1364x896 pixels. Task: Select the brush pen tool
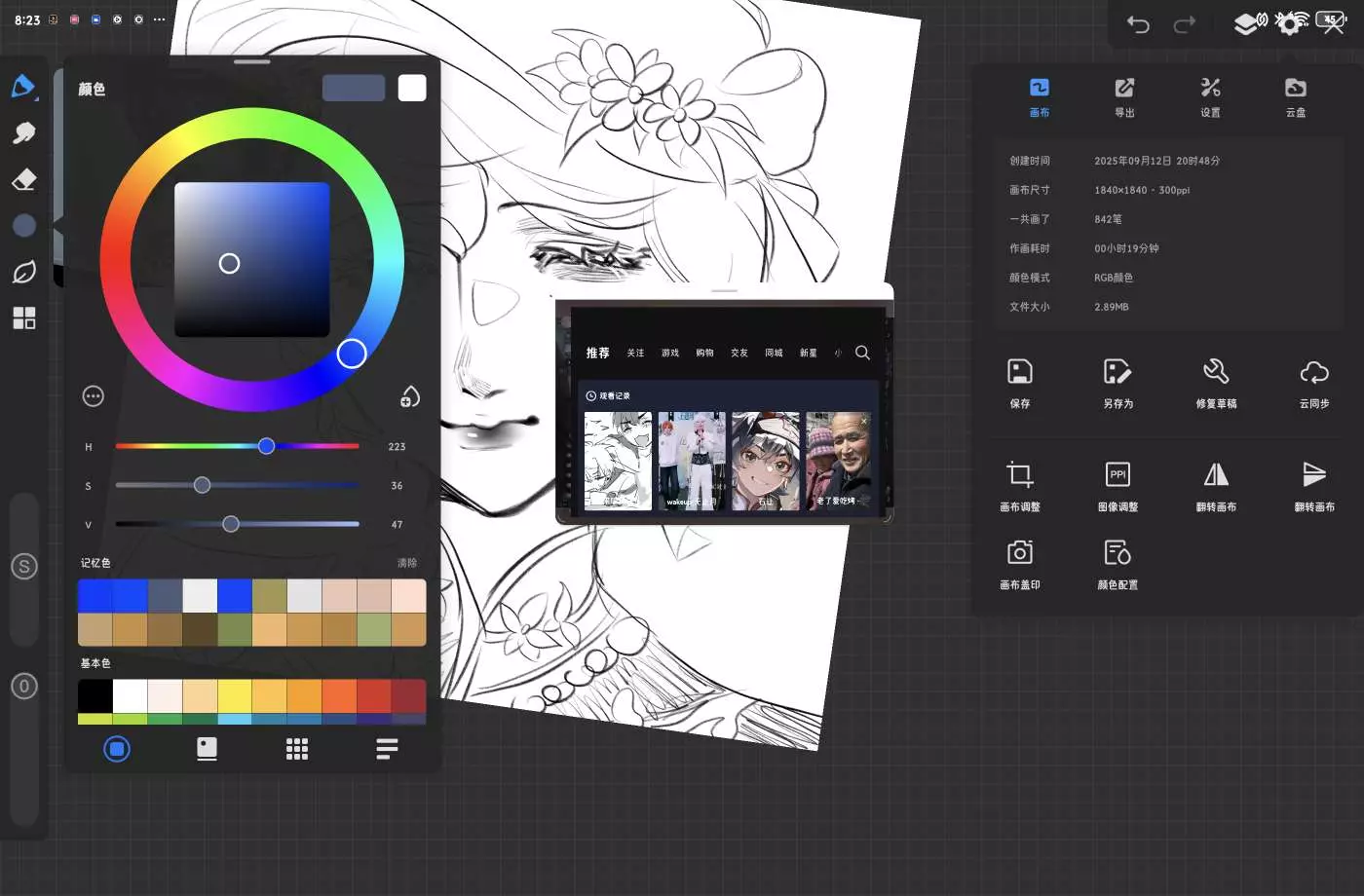[23, 87]
